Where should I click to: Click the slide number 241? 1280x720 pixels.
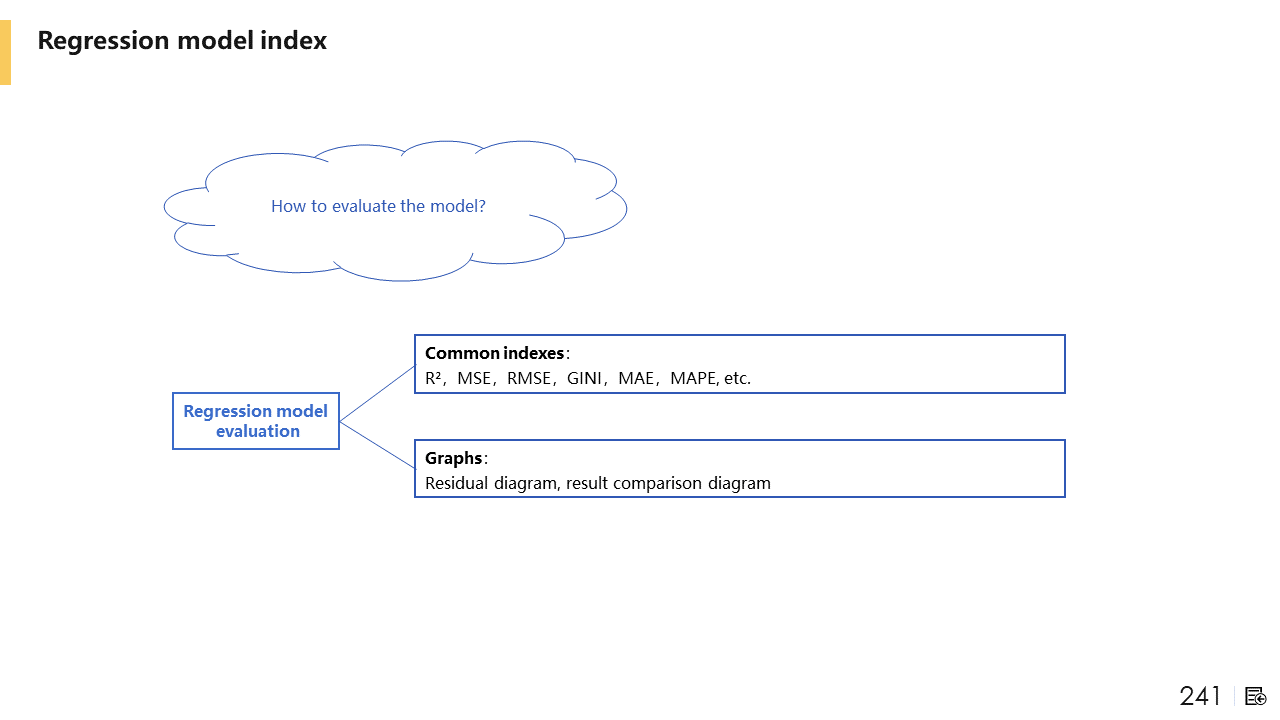(1200, 696)
